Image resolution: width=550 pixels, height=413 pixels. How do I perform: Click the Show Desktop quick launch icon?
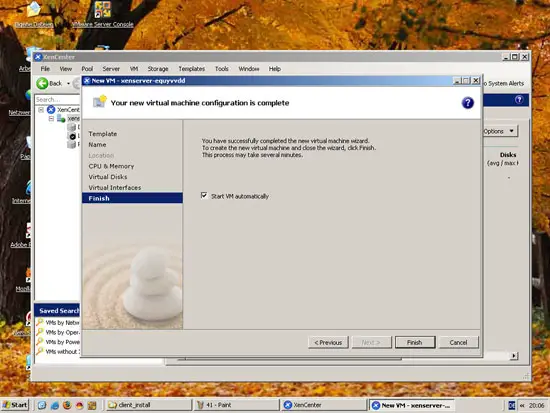42,405
